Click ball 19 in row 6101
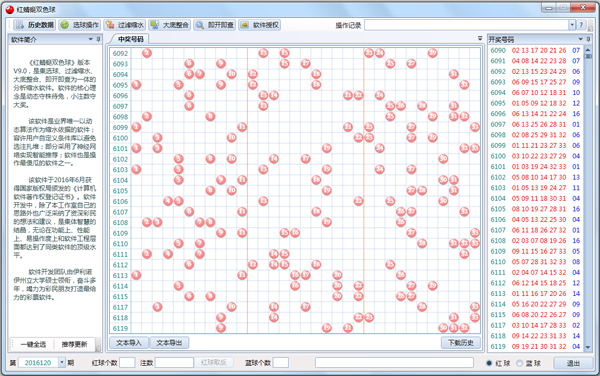 (326, 148)
